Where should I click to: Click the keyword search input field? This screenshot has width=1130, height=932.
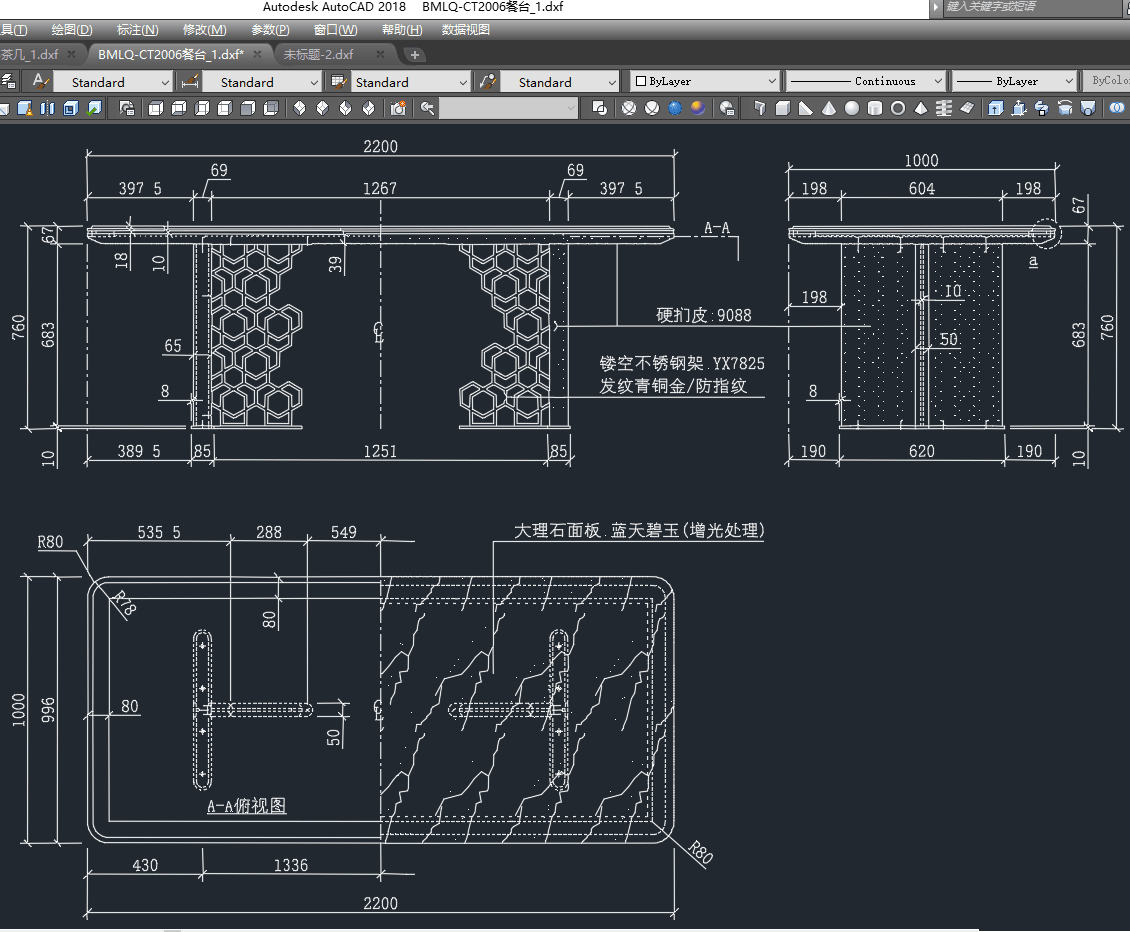click(1030, 7)
